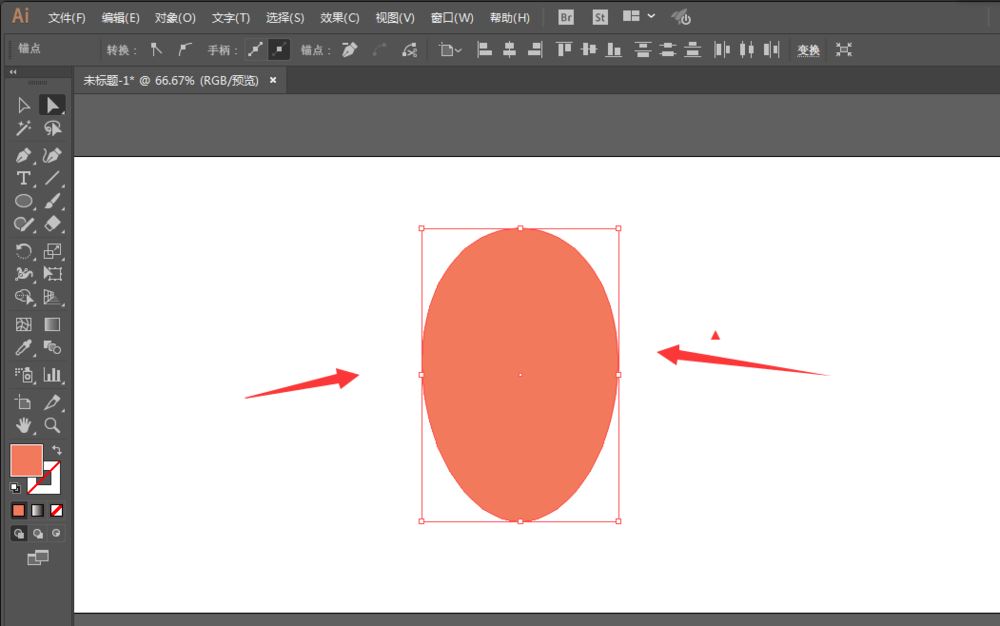Swap fill and stroke colors
This screenshot has height=626, width=1000.
click(x=57, y=450)
